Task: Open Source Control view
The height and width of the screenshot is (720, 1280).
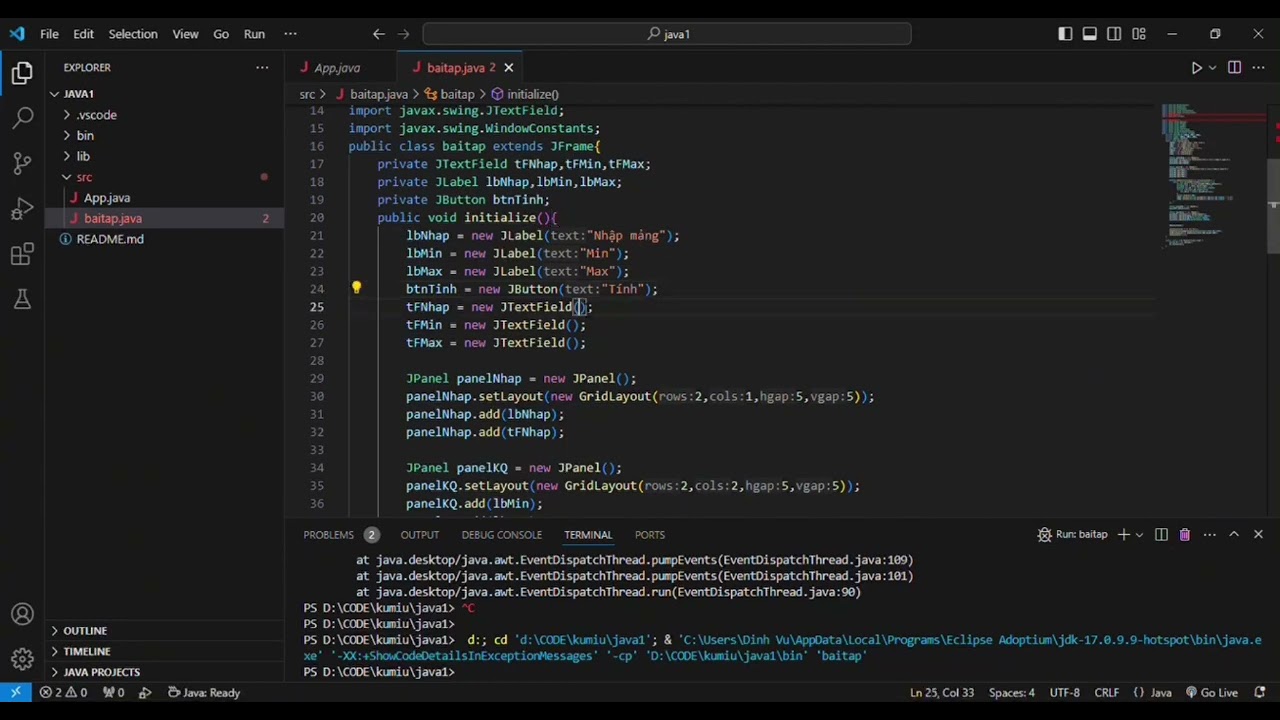Action: [22, 164]
